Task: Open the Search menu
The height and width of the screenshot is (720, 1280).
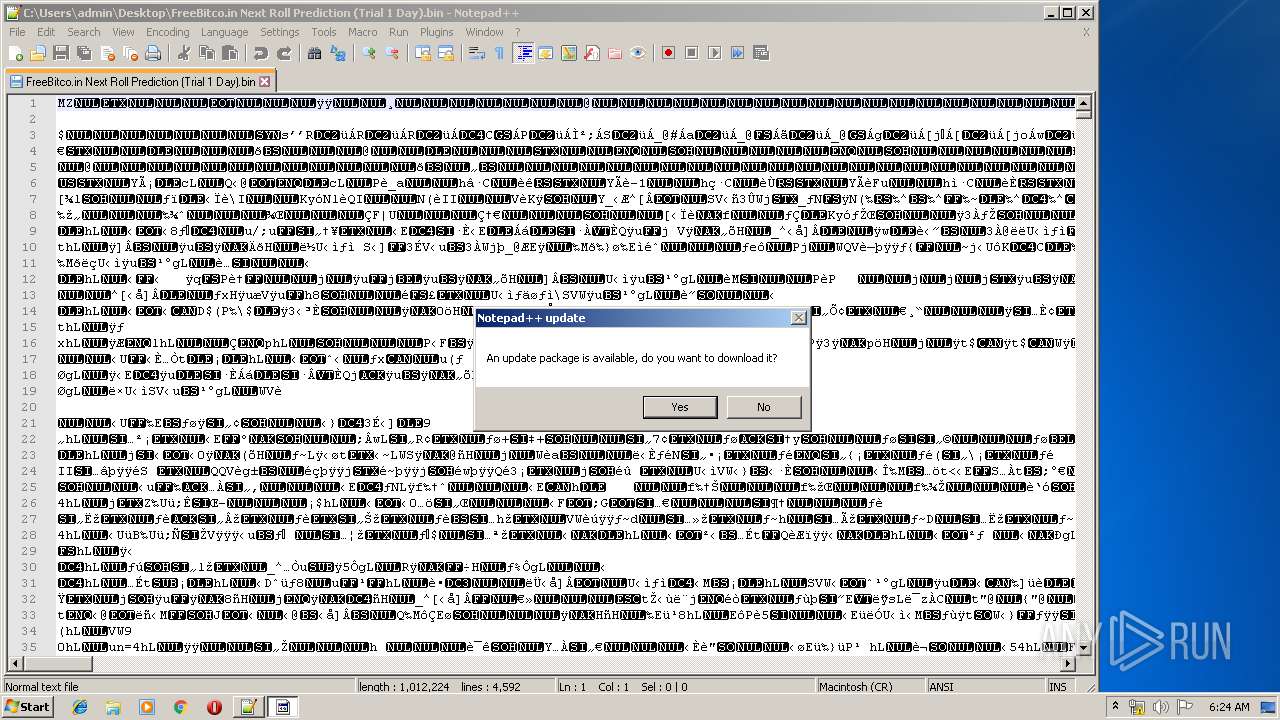Action: [x=84, y=32]
